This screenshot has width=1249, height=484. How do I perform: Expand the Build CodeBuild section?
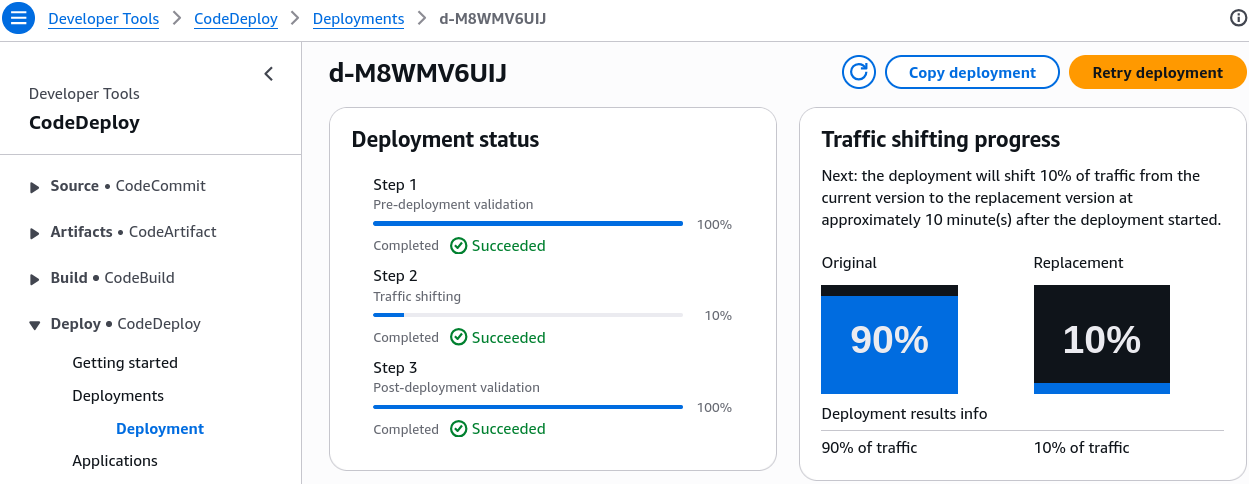[36, 278]
